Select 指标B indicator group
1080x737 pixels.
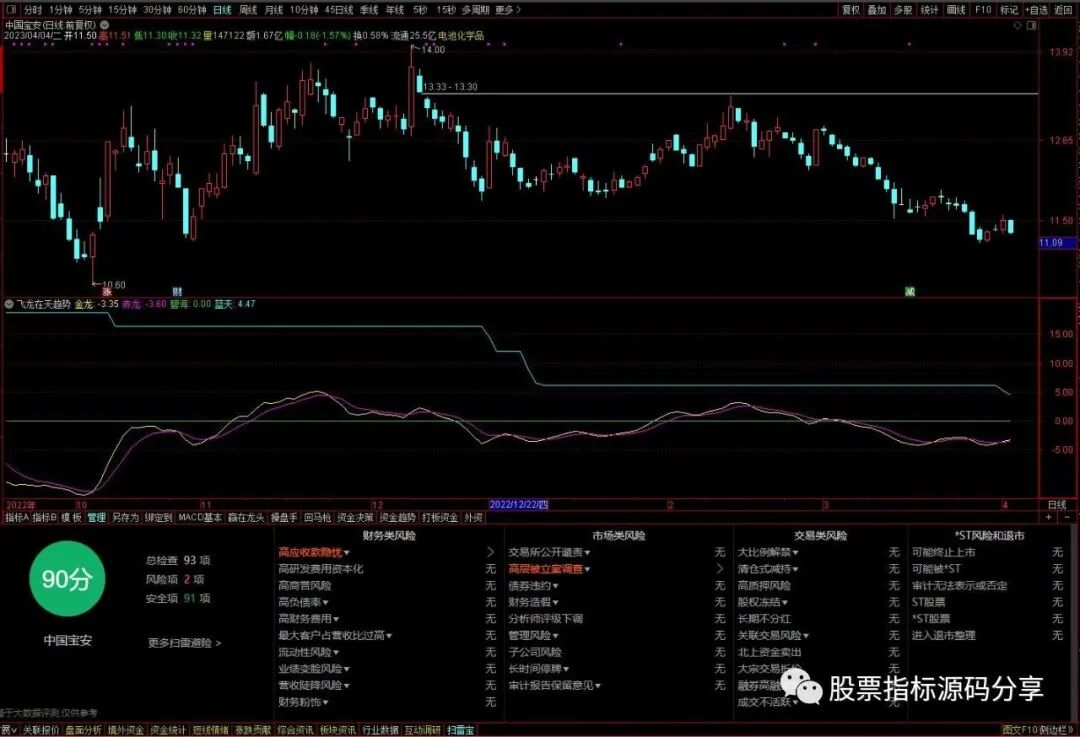(x=45, y=517)
